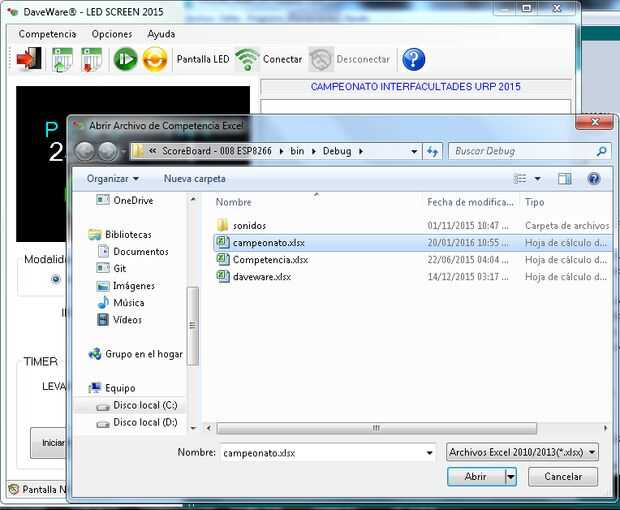Click the Nueva carpeta button
The height and width of the screenshot is (510, 620).
(195, 179)
